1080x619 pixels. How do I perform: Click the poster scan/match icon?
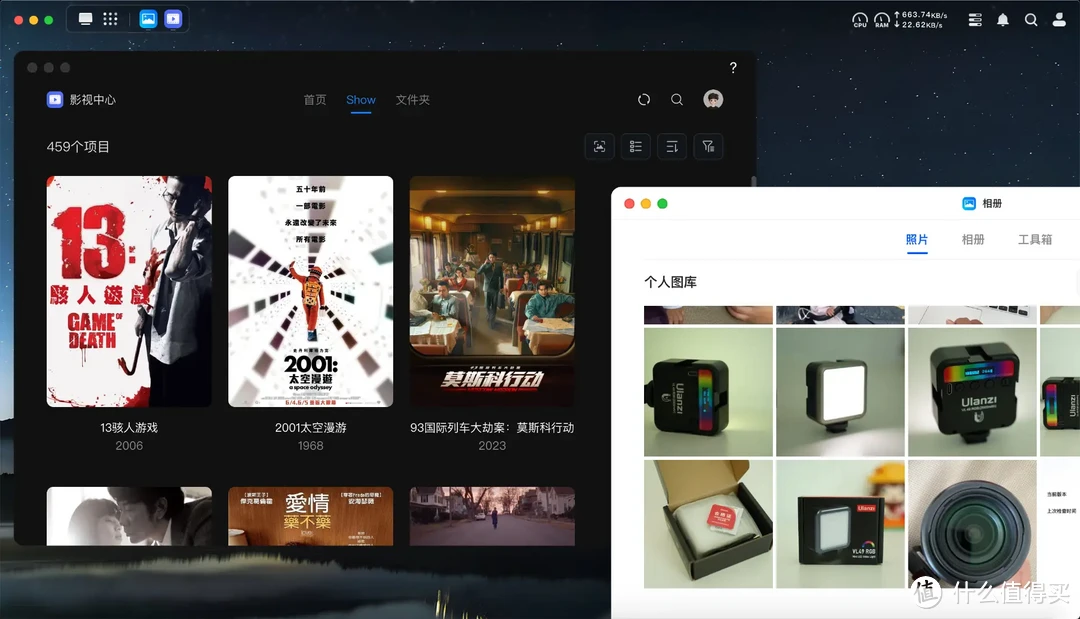click(599, 147)
